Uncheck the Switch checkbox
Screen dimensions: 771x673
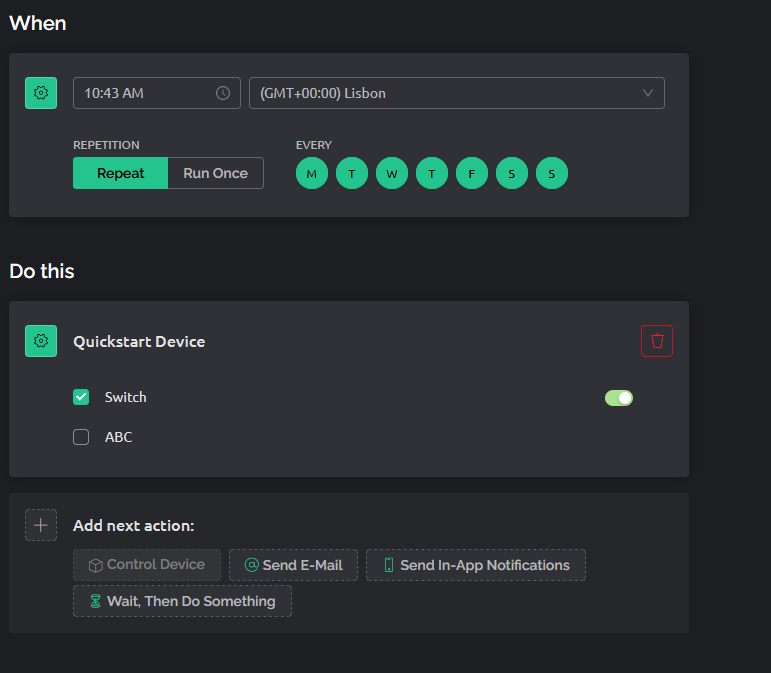tap(81, 397)
